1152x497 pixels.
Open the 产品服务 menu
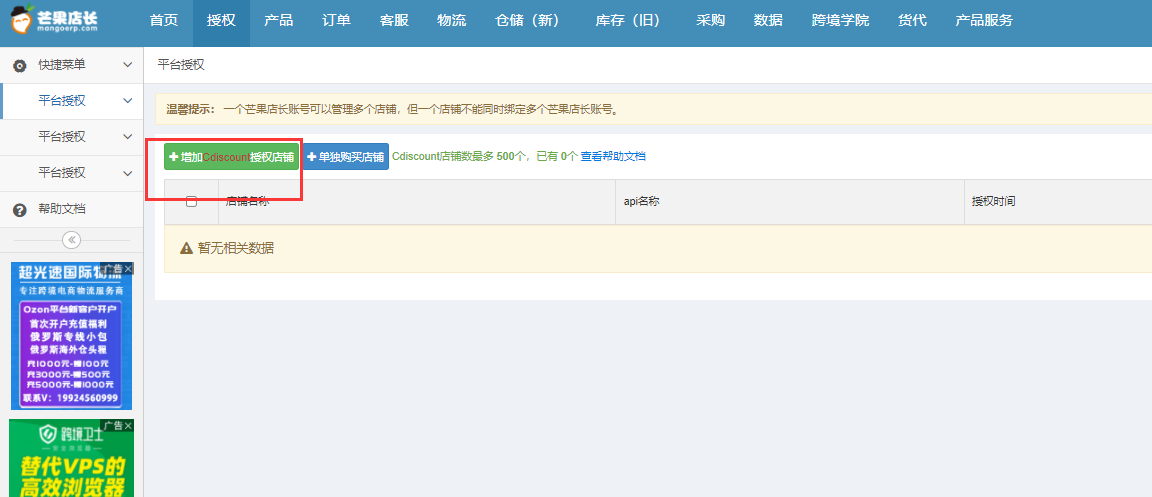coord(984,21)
